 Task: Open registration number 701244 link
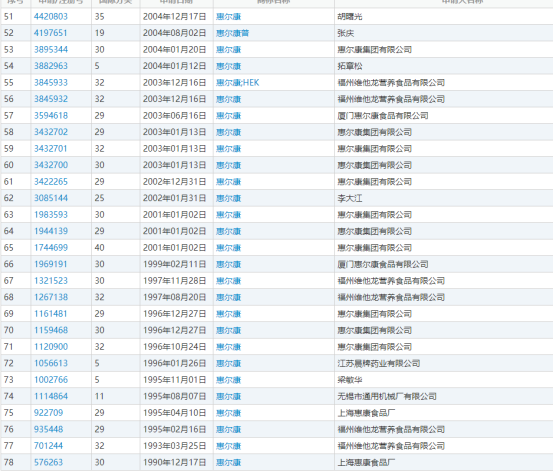[x=48, y=446]
